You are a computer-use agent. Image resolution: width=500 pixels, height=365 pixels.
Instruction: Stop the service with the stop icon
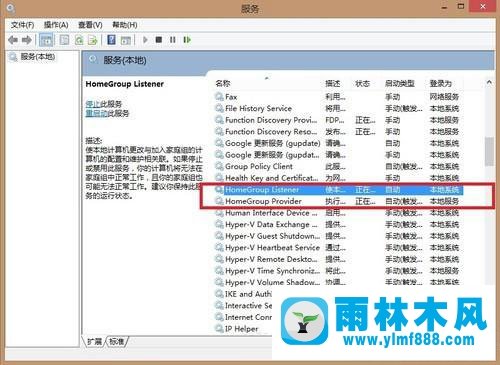[159, 40]
